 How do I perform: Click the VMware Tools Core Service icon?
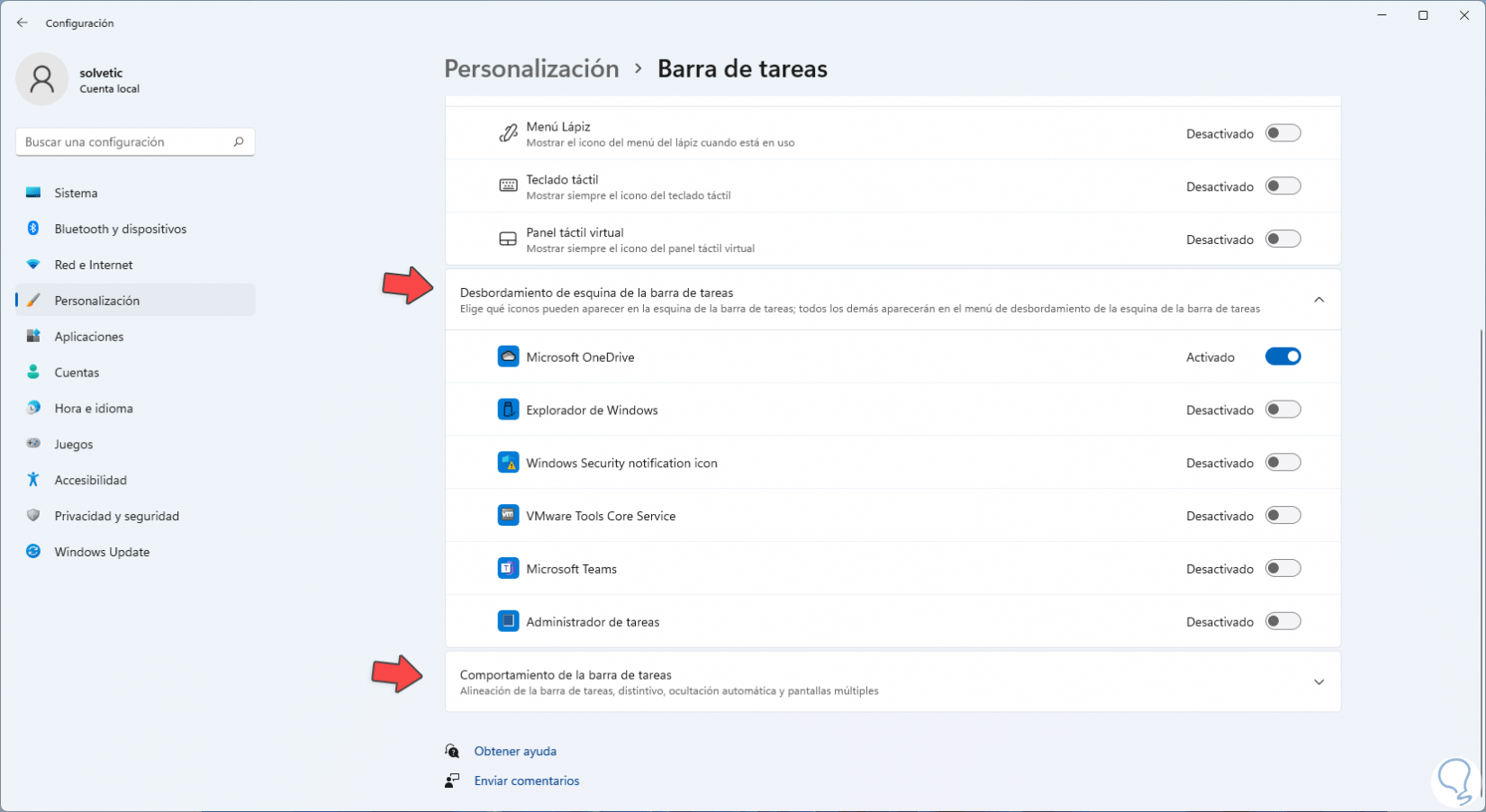pyautogui.click(x=508, y=516)
